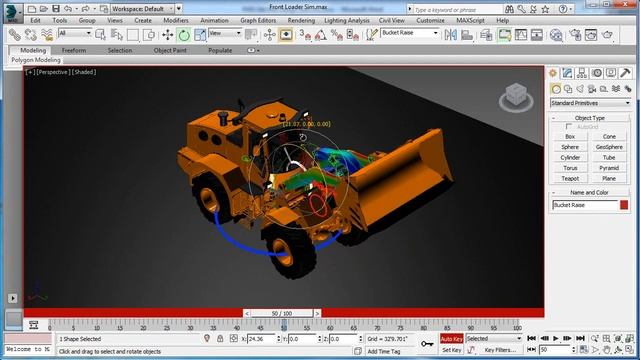
Task: Switch to Motion command panel tab
Action: click(x=597, y=73)
